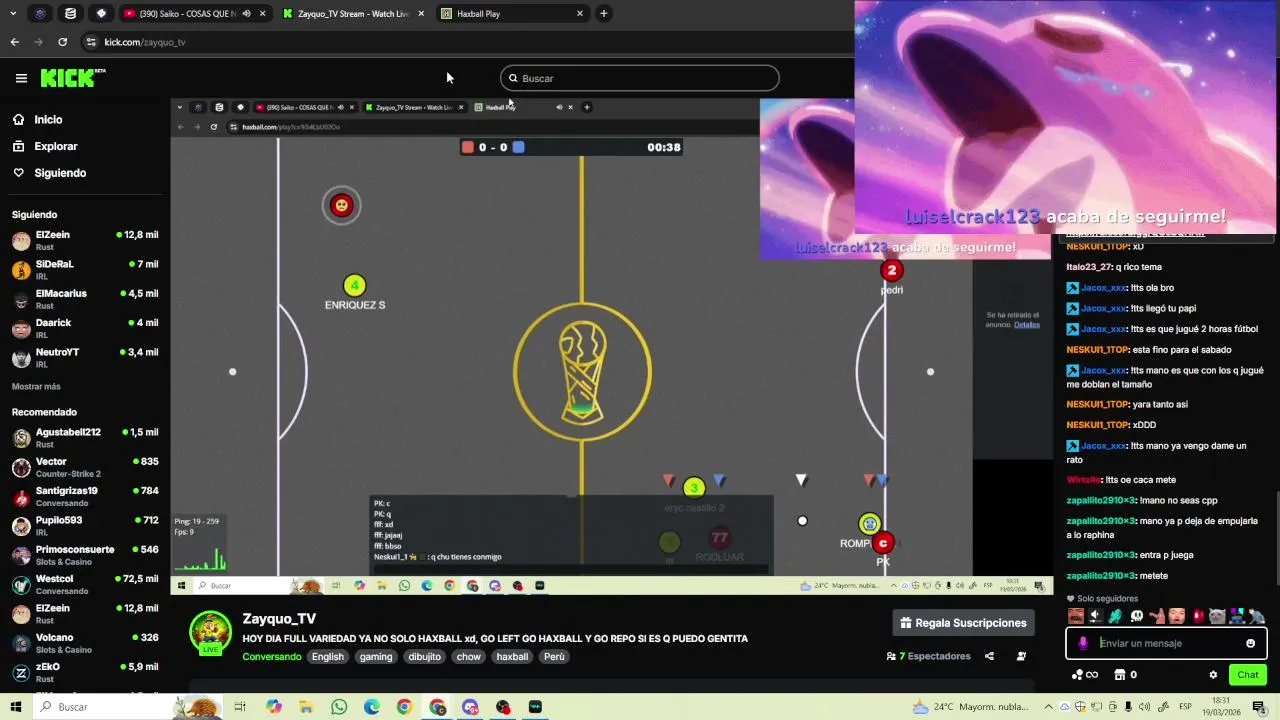
Task: Open the recommended channel zEkO
Action: [x=85, y=672]
